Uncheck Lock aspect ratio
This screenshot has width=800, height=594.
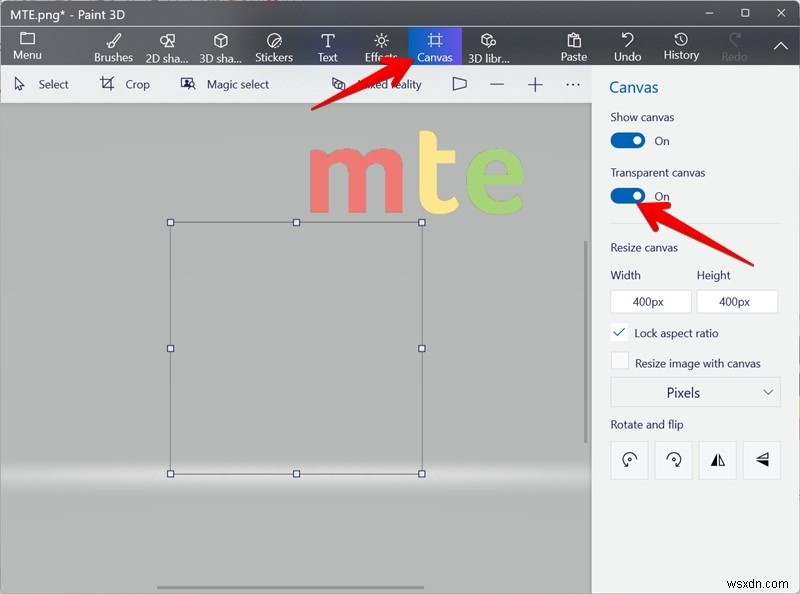tap(619, 333)
